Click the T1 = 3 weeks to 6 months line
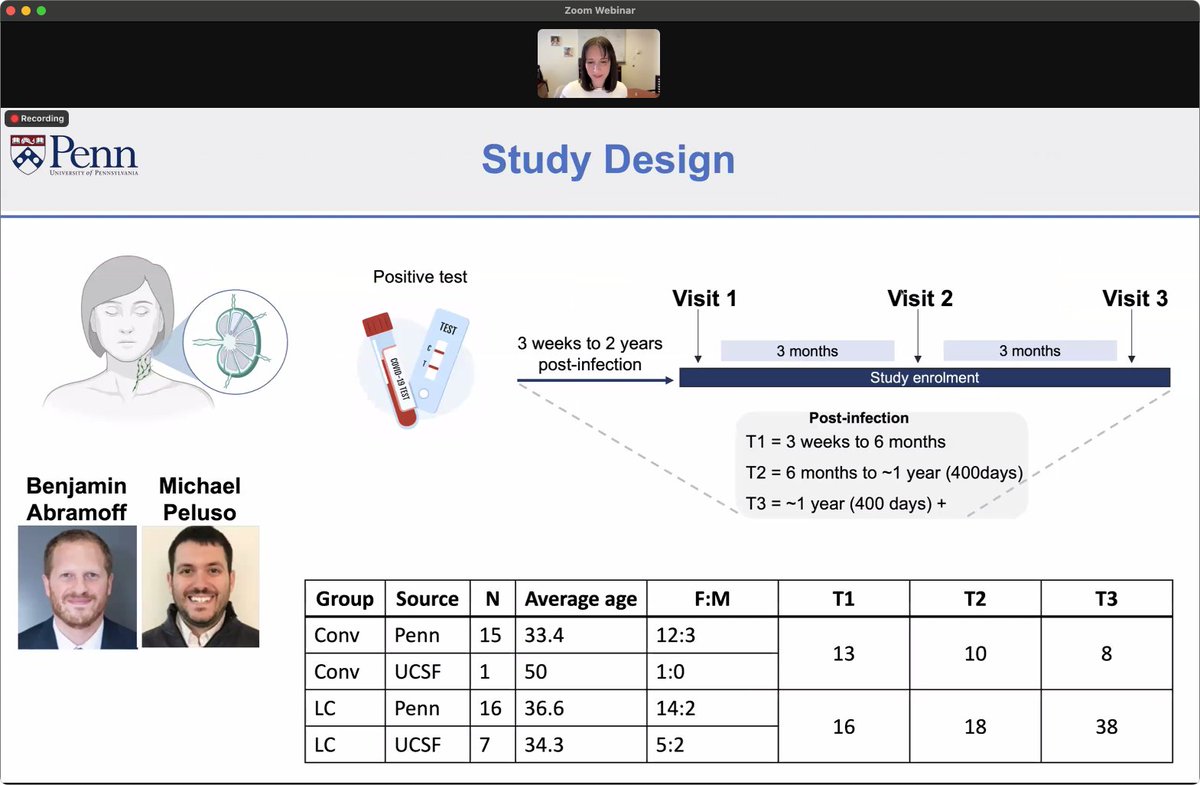 846,441
